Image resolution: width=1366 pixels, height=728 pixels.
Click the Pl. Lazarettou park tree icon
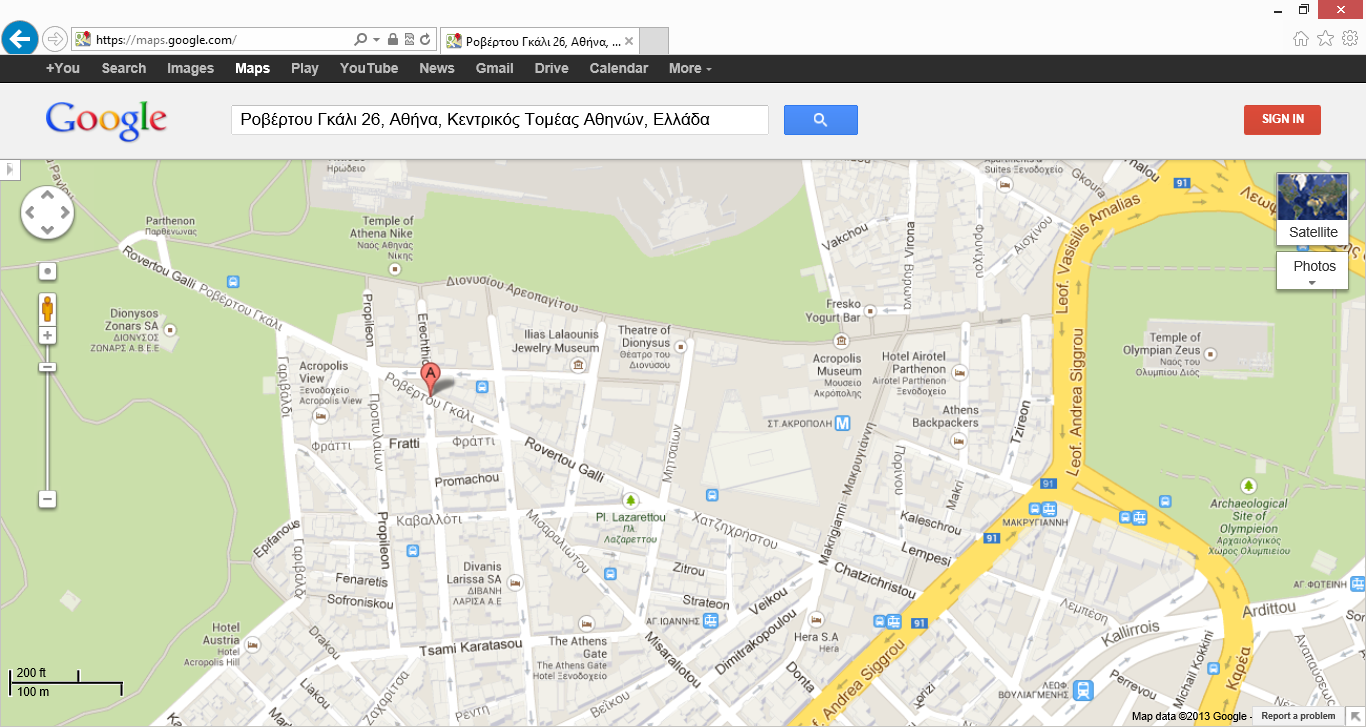tap(630, 499)
